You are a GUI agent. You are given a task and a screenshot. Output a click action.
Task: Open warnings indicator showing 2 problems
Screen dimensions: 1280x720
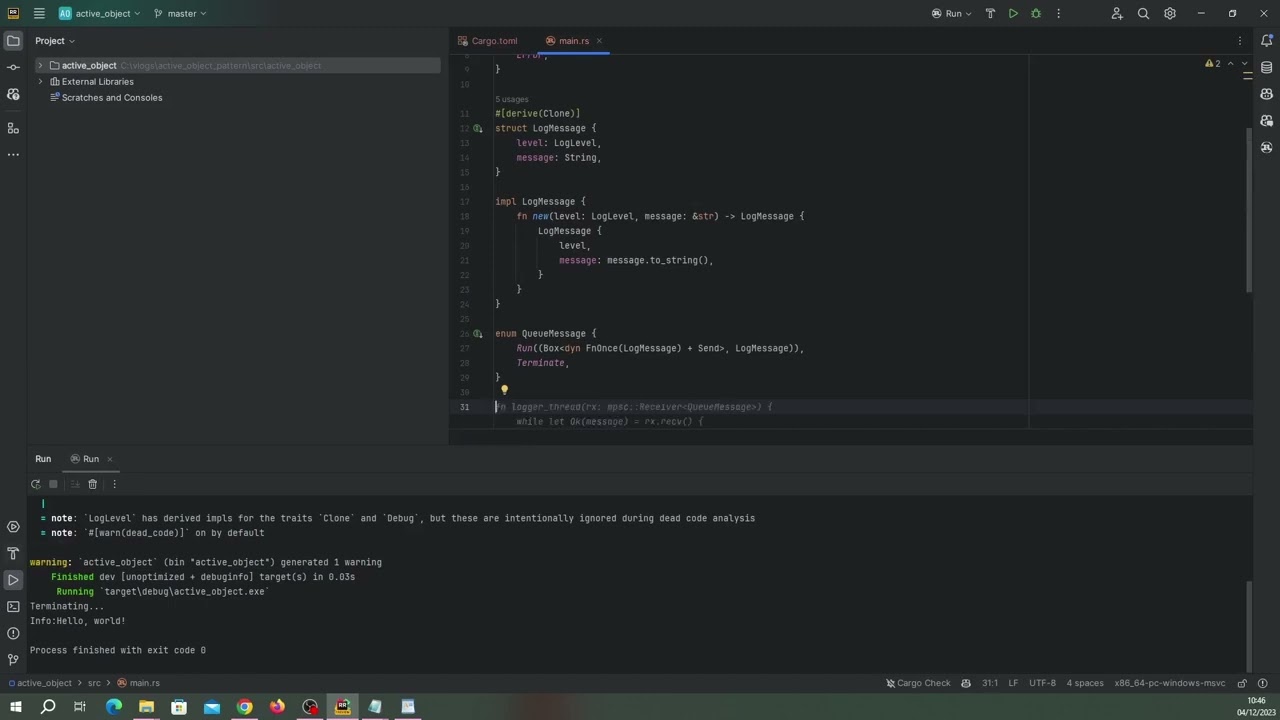(x=1213, y=64)
